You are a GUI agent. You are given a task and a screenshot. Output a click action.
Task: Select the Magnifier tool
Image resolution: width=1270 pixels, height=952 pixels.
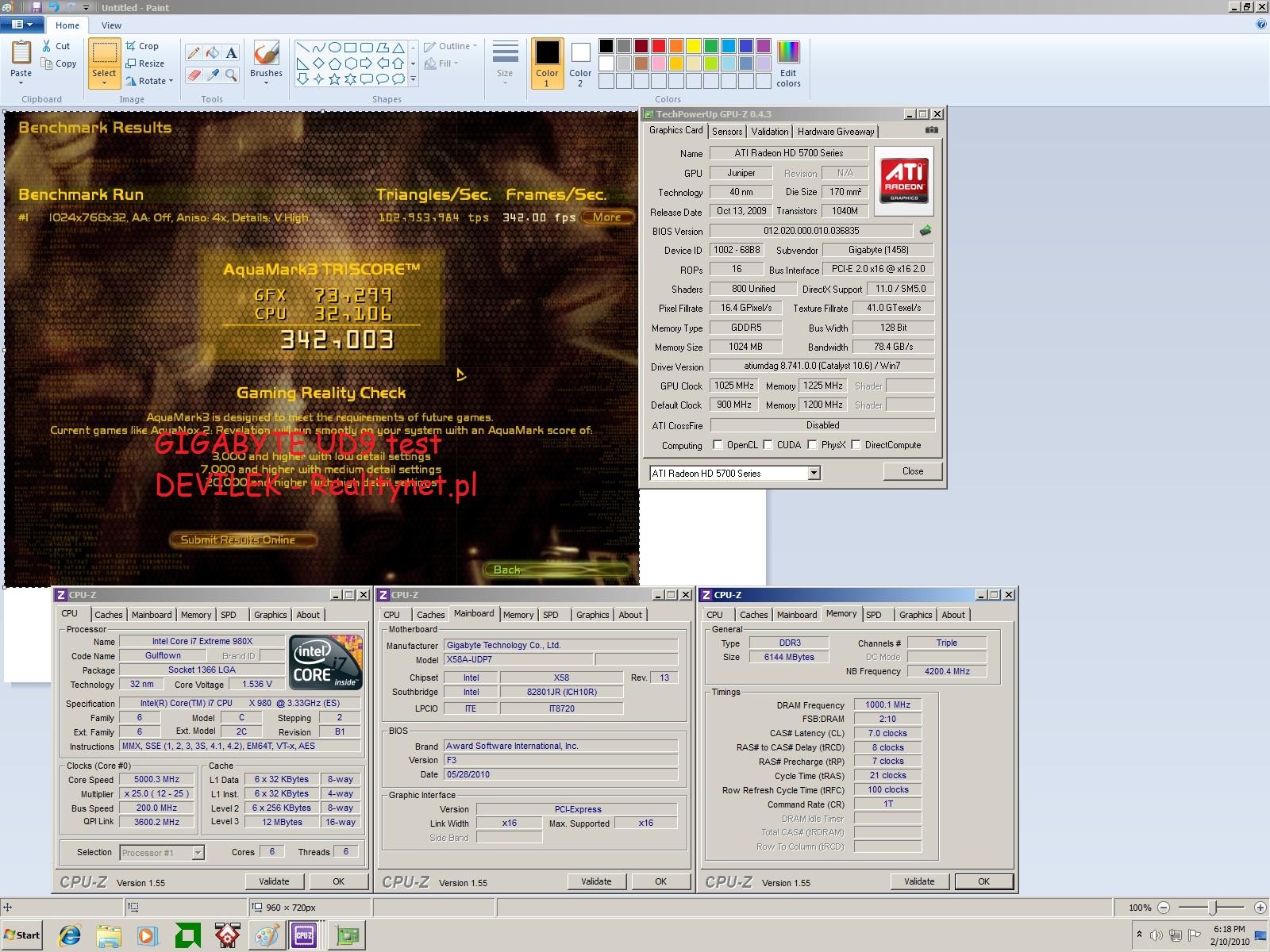[231, 75]
